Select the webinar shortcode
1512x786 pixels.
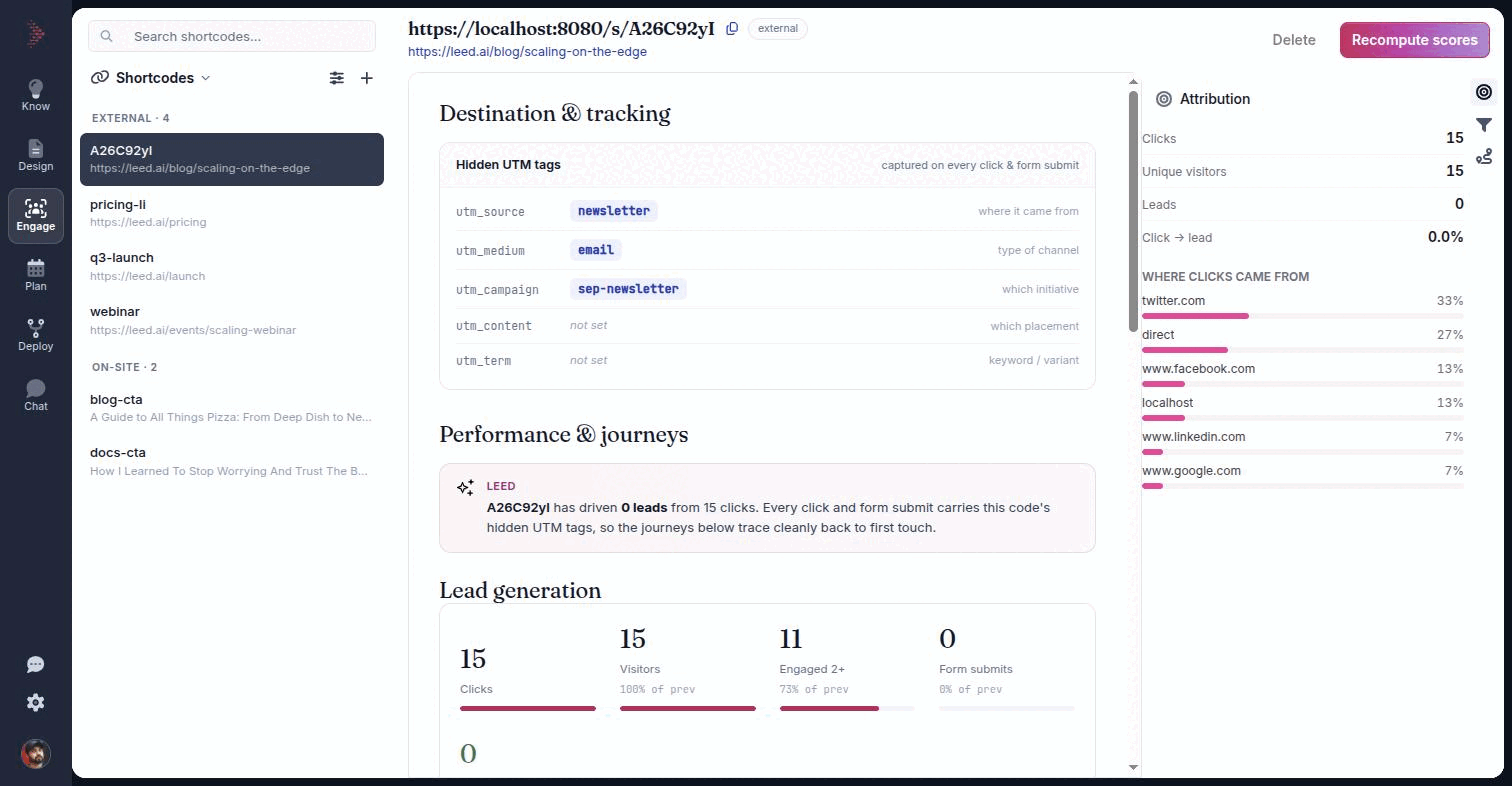[x=232, y=320]
